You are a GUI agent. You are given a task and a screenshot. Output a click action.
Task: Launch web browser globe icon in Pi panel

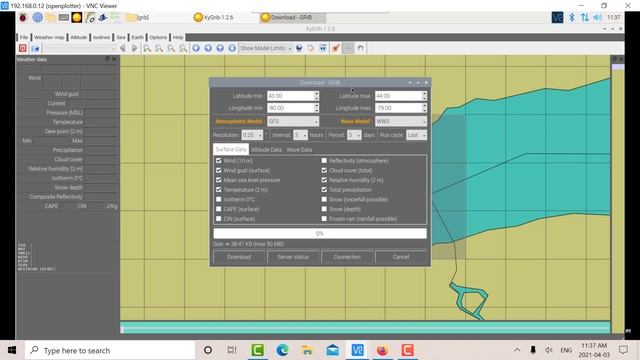pyautogui.click(x=38, y=17)
